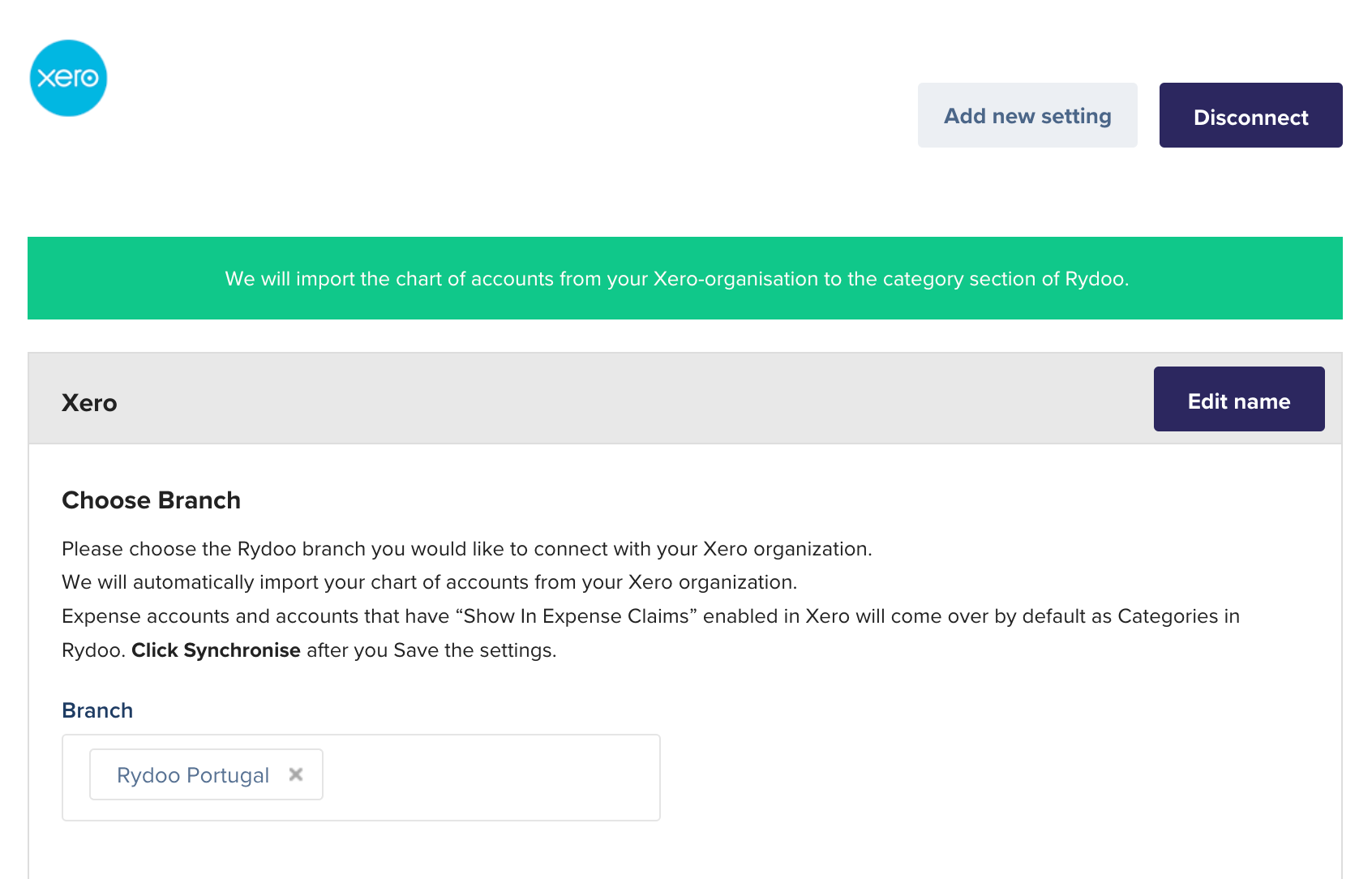1372x879 pixels.
Task: Click the Xero setting title
Action: click(89, 403)
